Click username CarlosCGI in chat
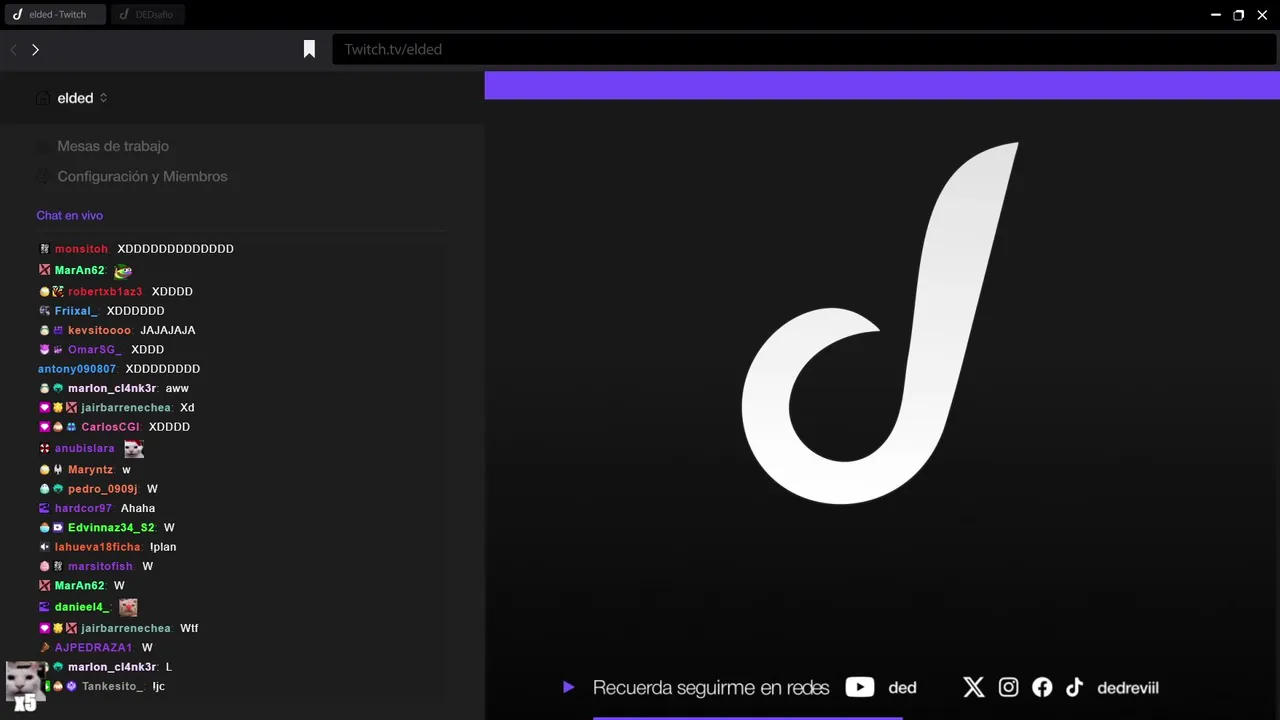Viewport: 1280px width, 720px height. [110, 427]
